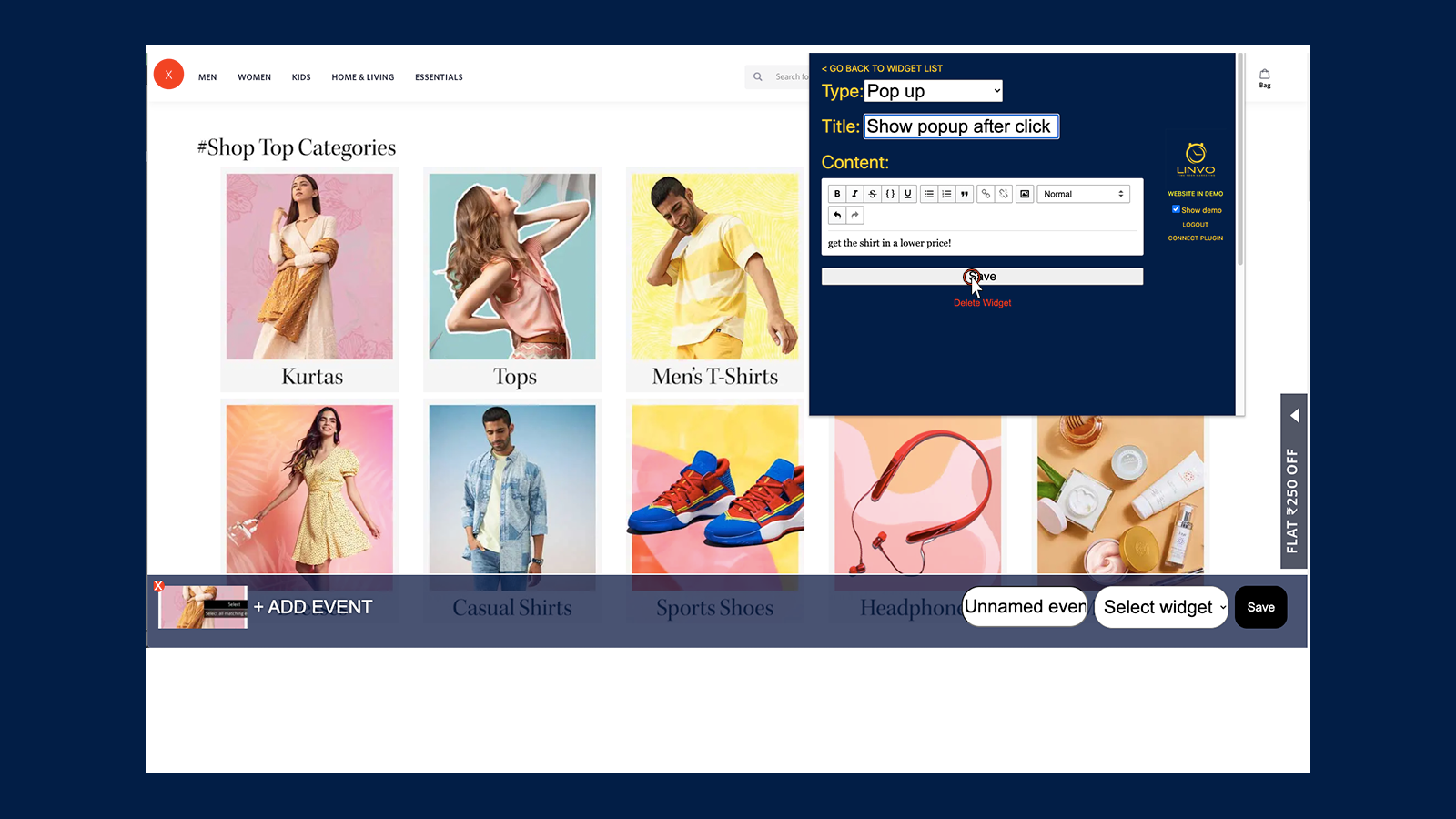Click the code block formatting icon
Screen dimensions: 1456x819
(x=890, y=194)
